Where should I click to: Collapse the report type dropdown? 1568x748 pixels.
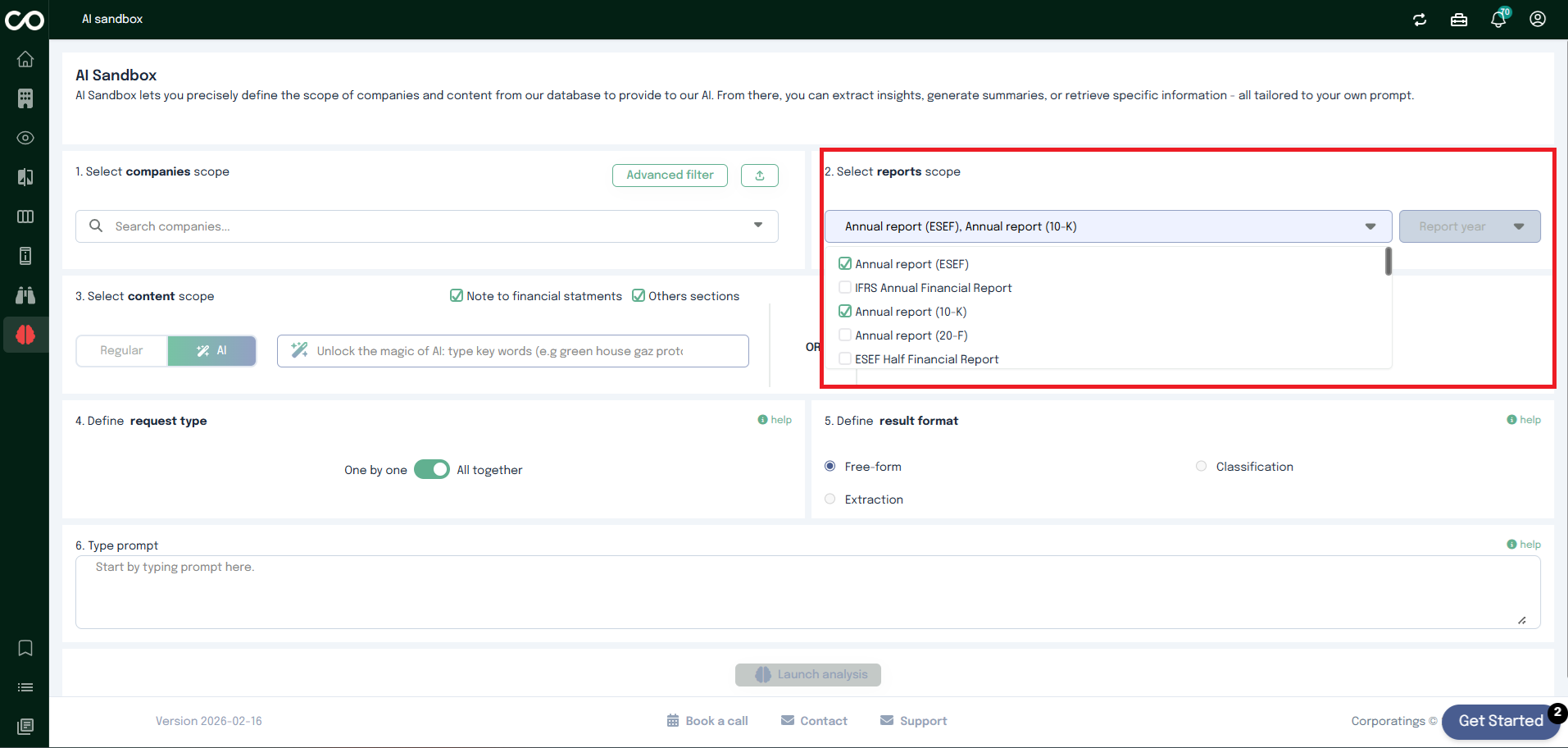coord(1370,226)
